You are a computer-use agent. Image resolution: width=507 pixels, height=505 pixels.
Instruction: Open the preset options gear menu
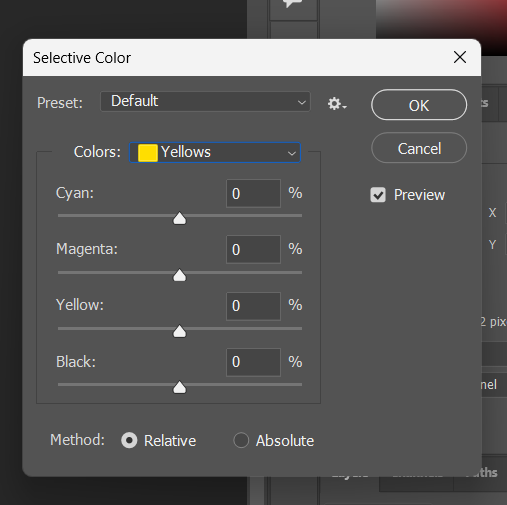coord(337,104)
